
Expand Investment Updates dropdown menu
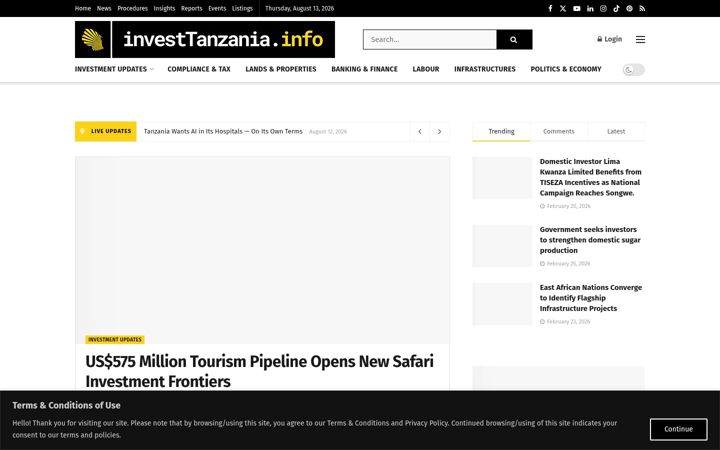click(x=114, y=69)
